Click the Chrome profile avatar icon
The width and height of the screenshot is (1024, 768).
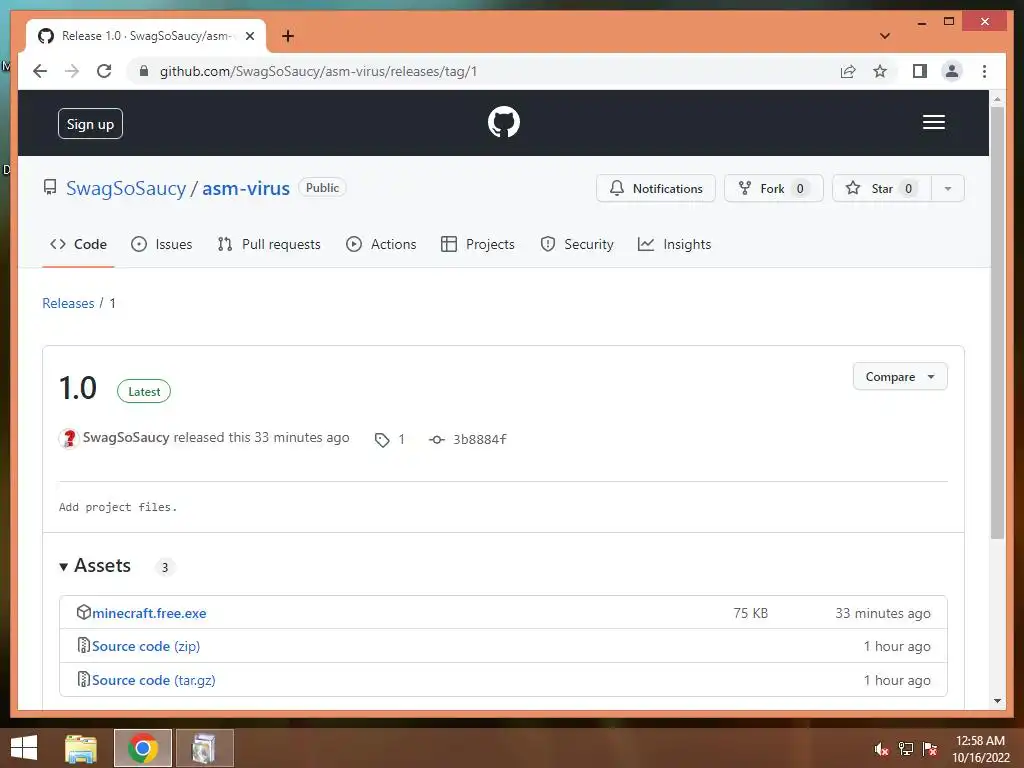tap(952, 71)
